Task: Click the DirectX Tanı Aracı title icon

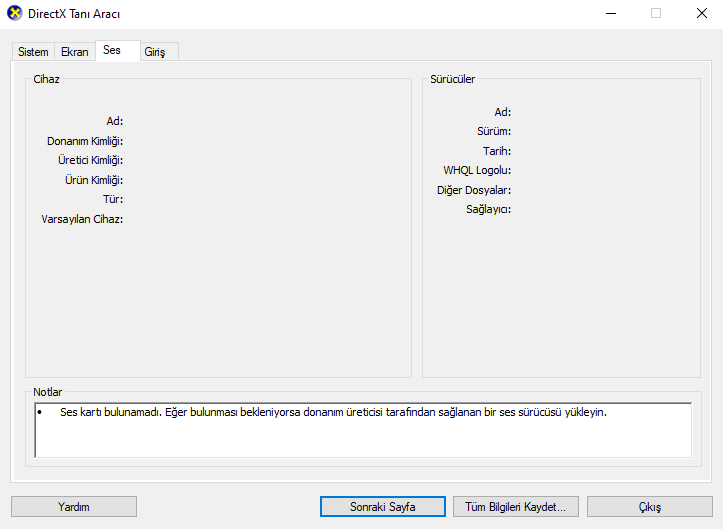Action: [x=14, y=13]
